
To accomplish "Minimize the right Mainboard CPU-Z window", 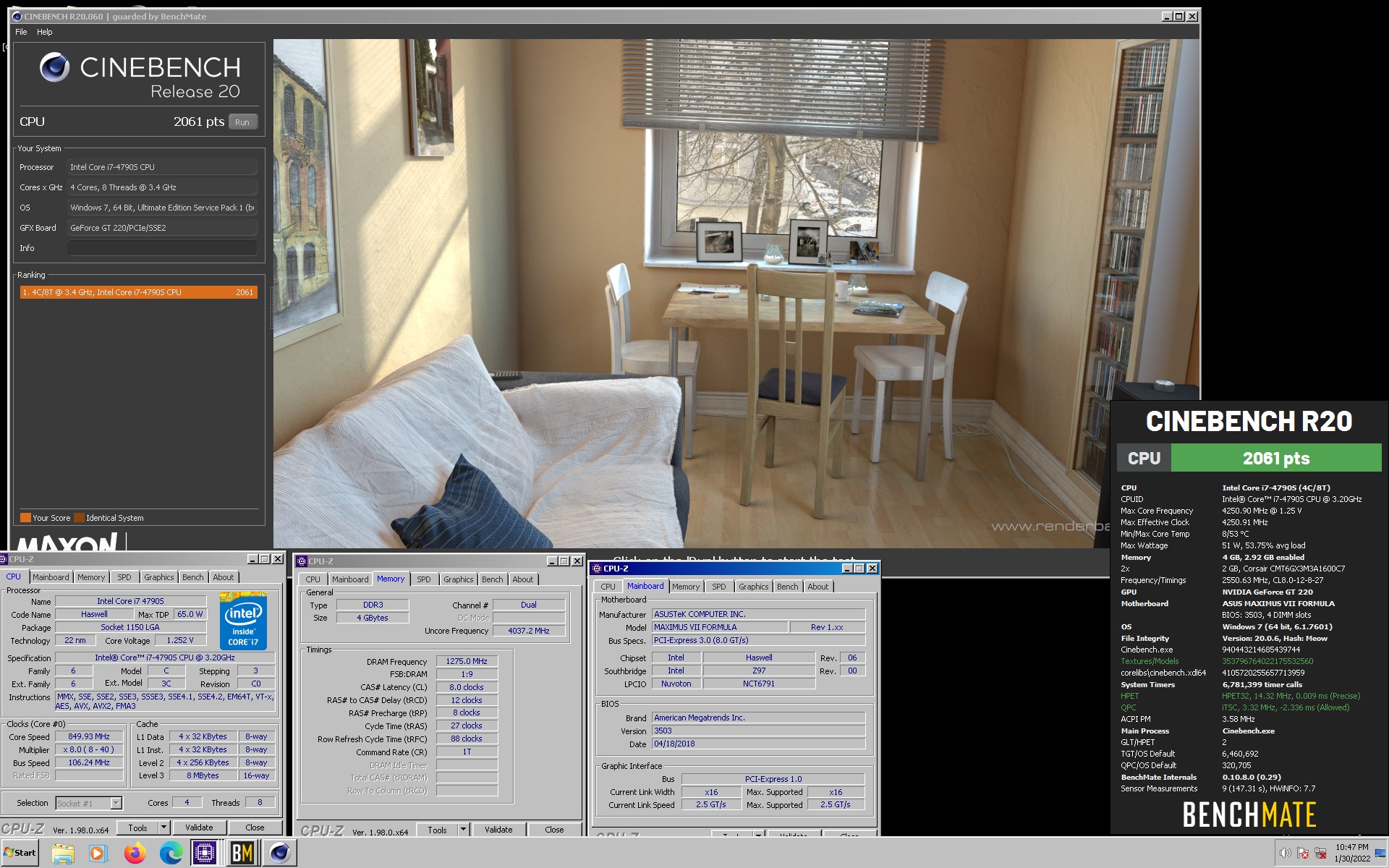I will (x=847, y=569).
